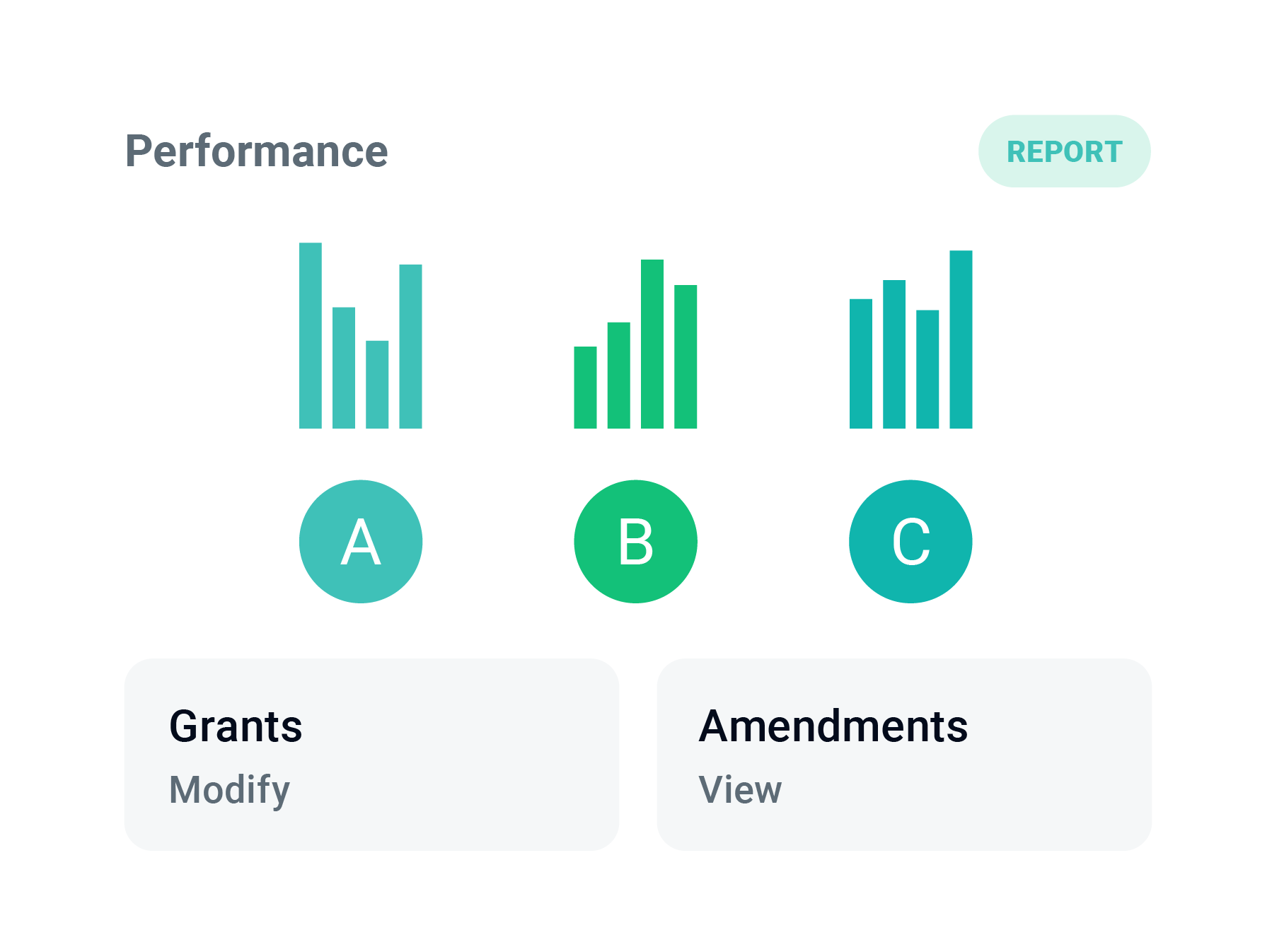The width and height of the screenshot is (1272, 952).
Task: Open the Grants card
Action: 371,755
